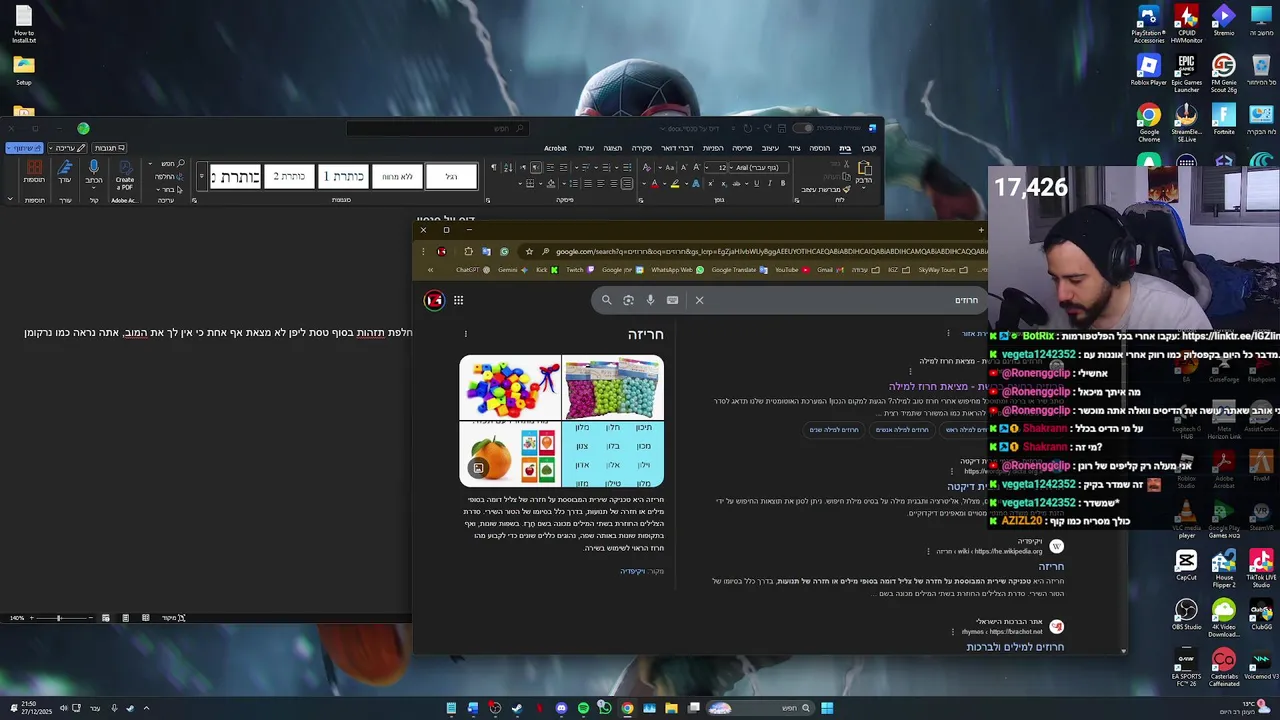Image resolution: width=1280 pixels, height=720 pixels.
Task: Toggle Focus mode (מיקוד) in Word status bar
Action: 175,618
